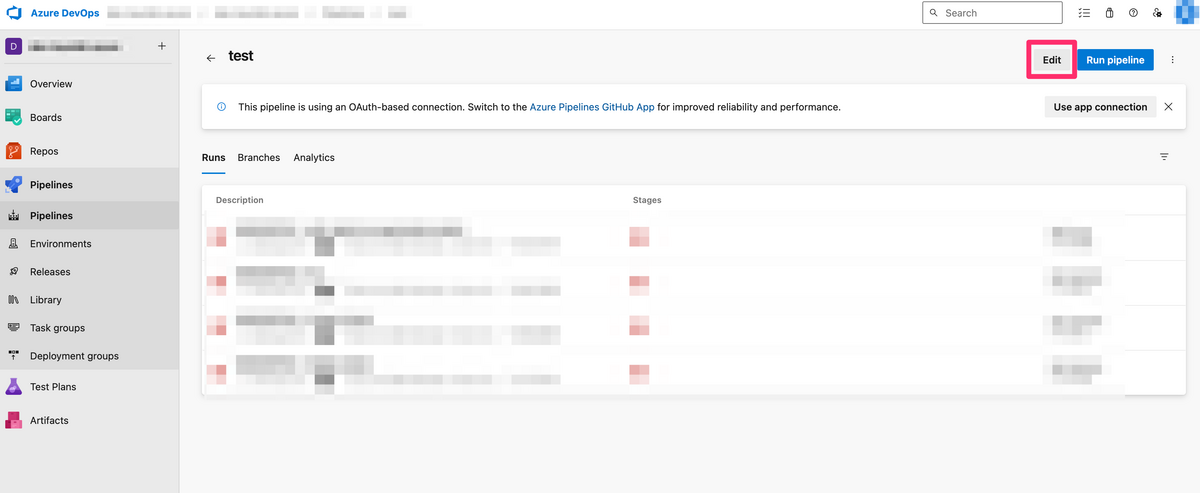Open the Repos icon in sidebar
Screen dimensions: 1200x493
click(x=14, y=151)
